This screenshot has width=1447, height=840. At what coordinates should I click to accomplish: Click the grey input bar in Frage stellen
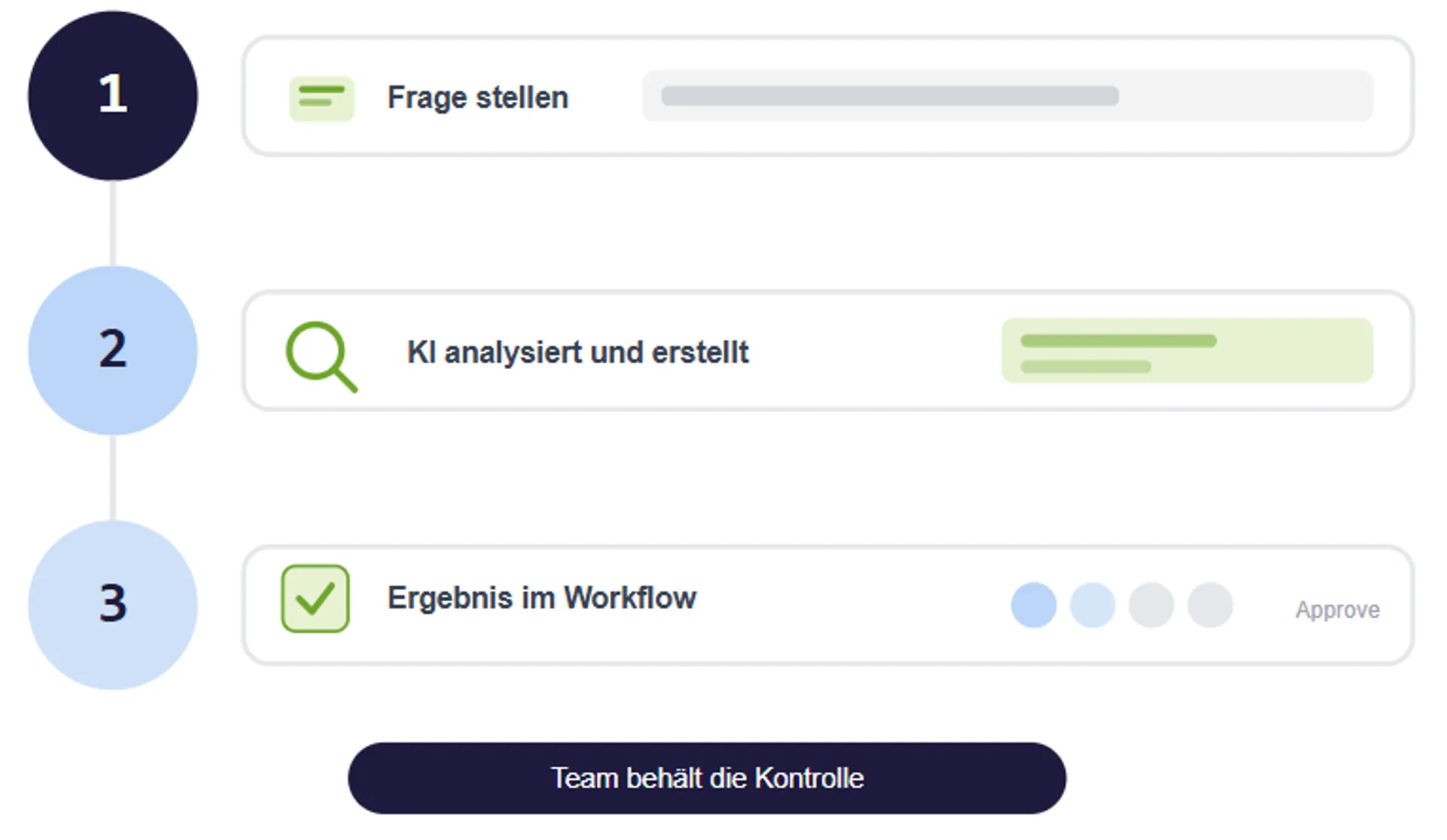[1244, 96]
